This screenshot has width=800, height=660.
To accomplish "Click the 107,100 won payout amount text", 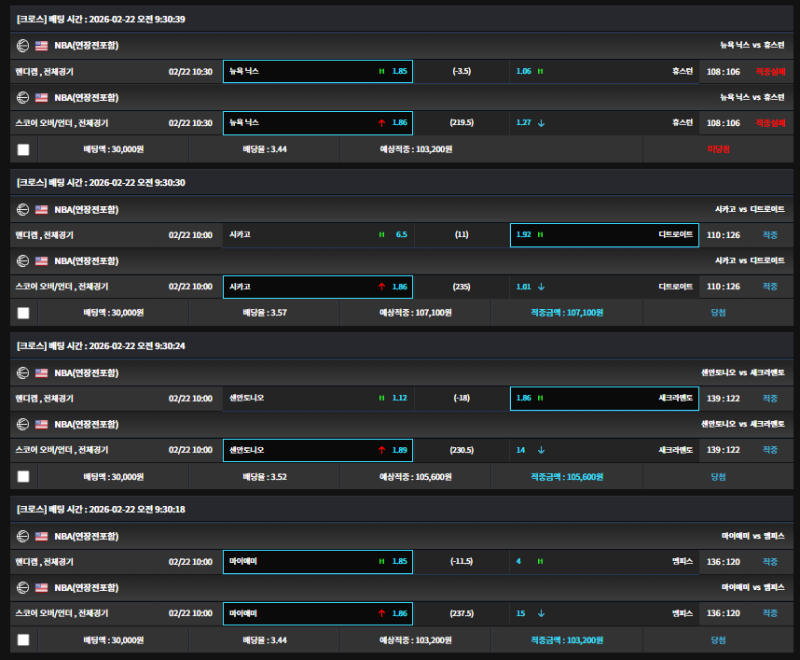I will tap(566, 312).
